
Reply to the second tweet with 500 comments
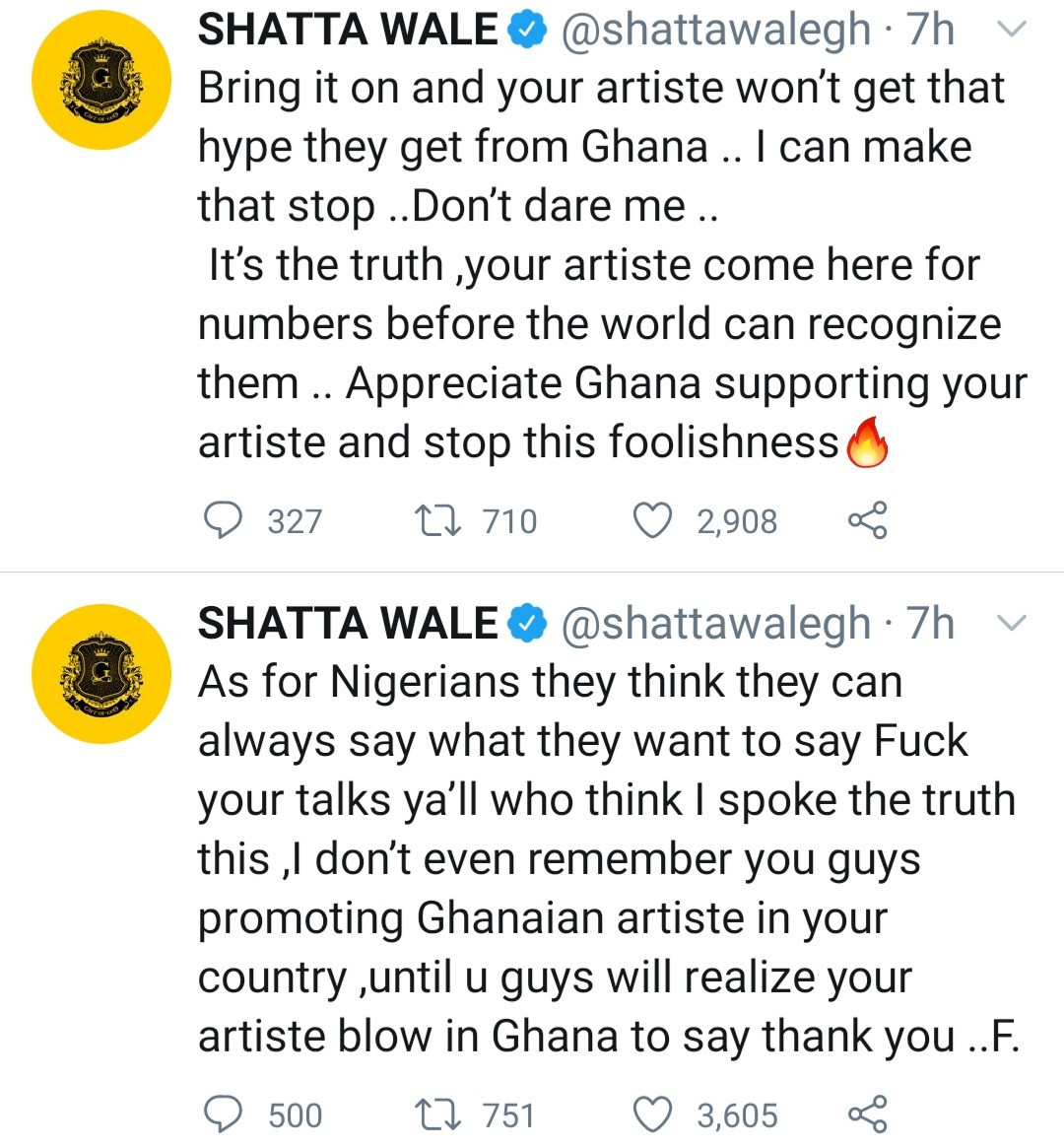[223, 1115]
